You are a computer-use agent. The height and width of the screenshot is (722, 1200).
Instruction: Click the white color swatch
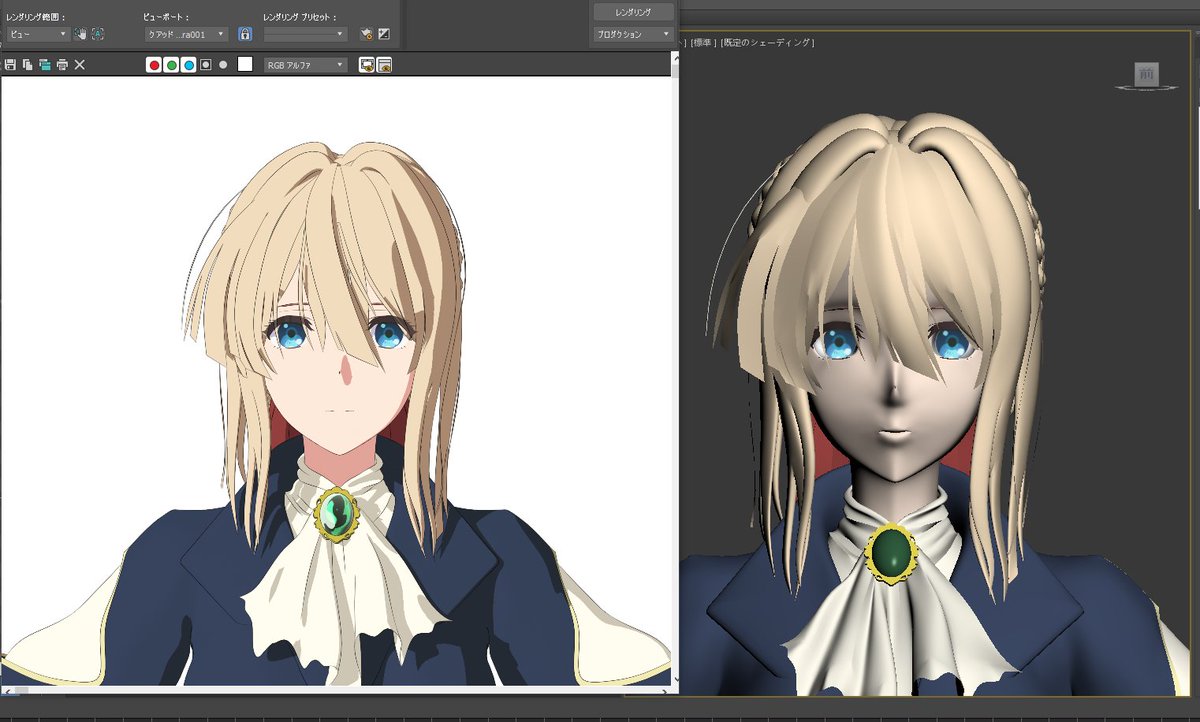pos(245,65)
